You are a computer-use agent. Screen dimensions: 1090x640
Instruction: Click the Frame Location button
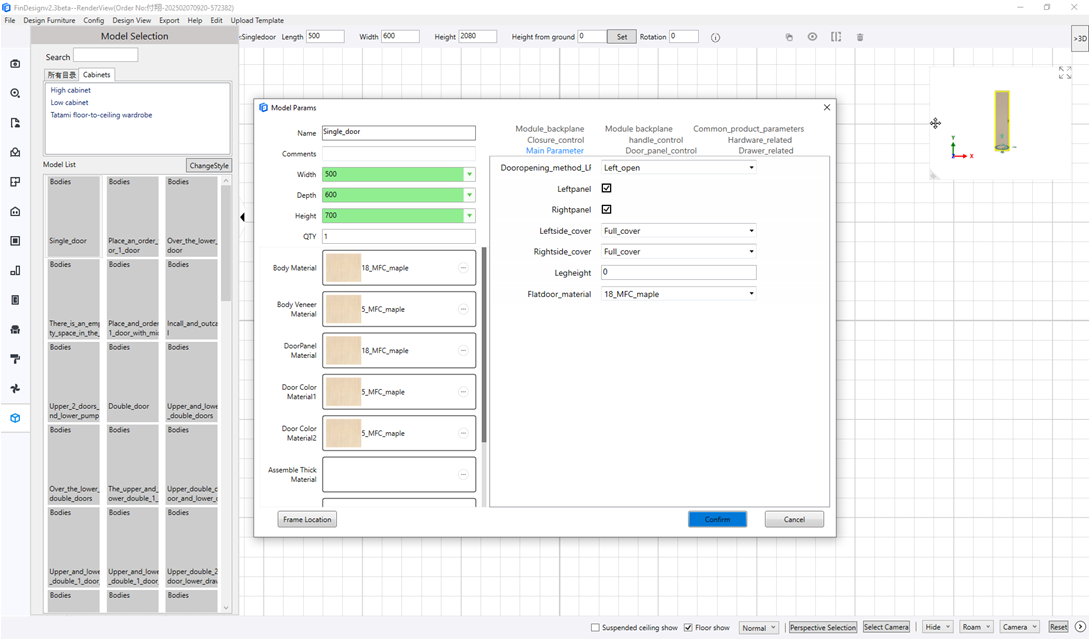pyautogui.click(x=307, y=519)
